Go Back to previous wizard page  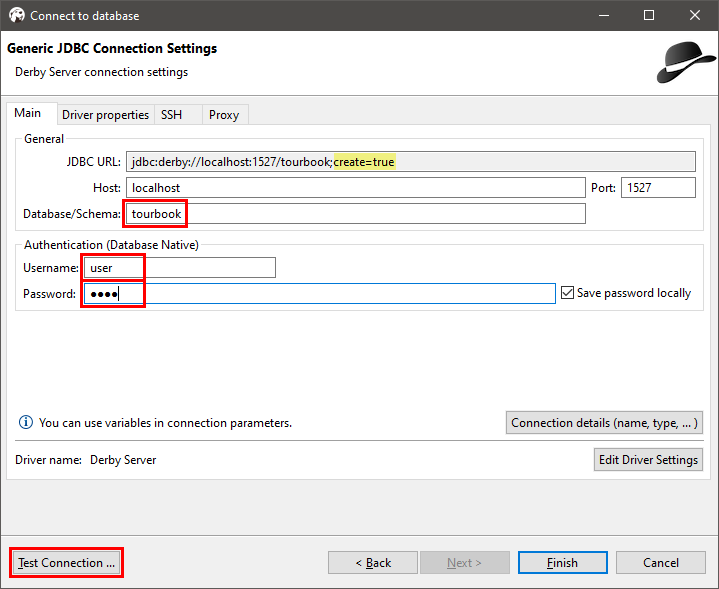point(373,563)
